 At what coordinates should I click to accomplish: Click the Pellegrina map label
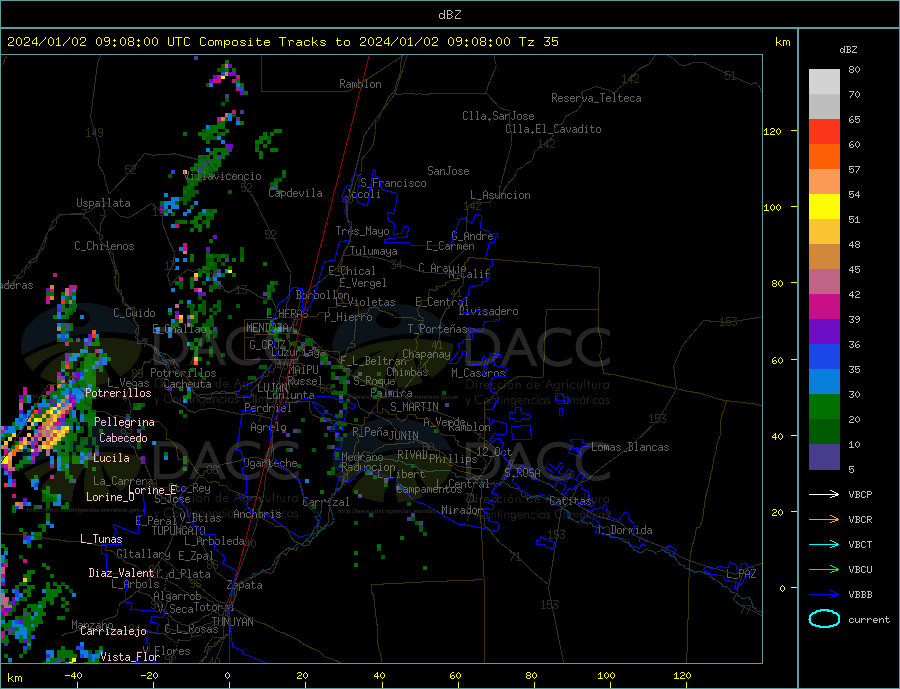click(x=125, y=422)
